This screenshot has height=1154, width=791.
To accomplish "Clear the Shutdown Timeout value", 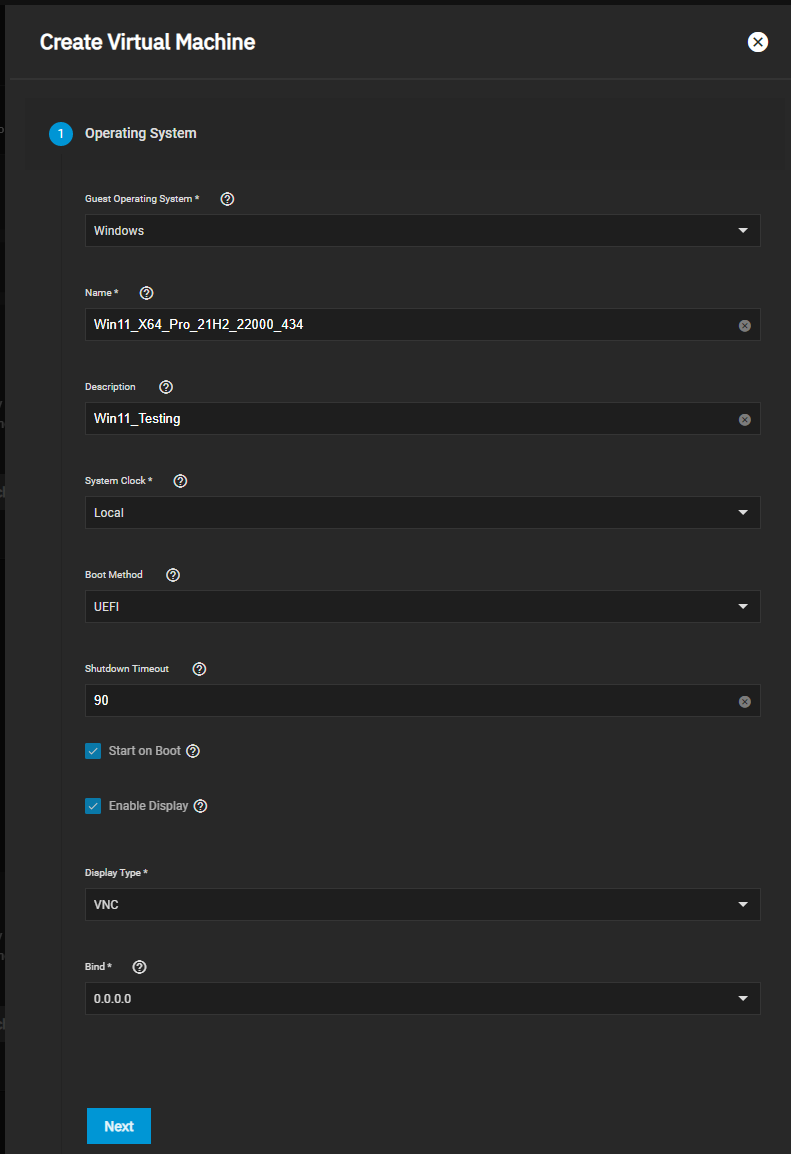I will 744,702.
